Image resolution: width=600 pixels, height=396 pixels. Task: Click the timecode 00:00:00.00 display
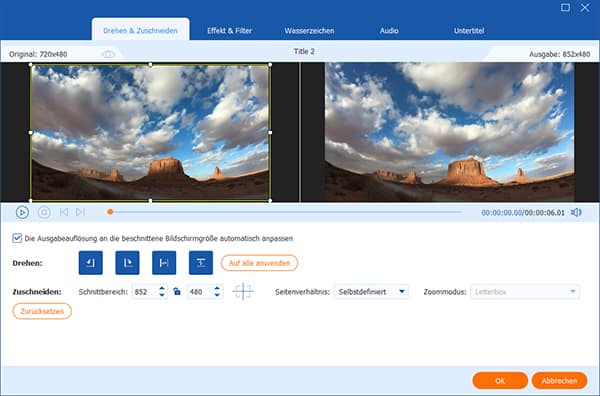click(x=502, y=212)
